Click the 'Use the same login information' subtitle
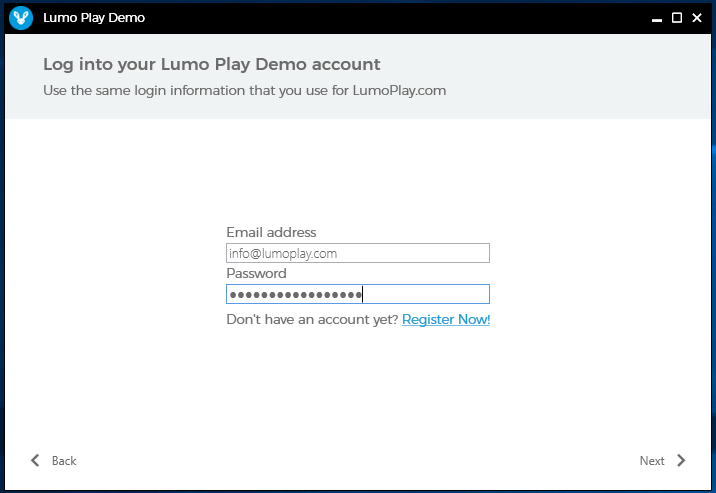Image resolution: width=716 pixels, height=493 pixels. (244, 90)
